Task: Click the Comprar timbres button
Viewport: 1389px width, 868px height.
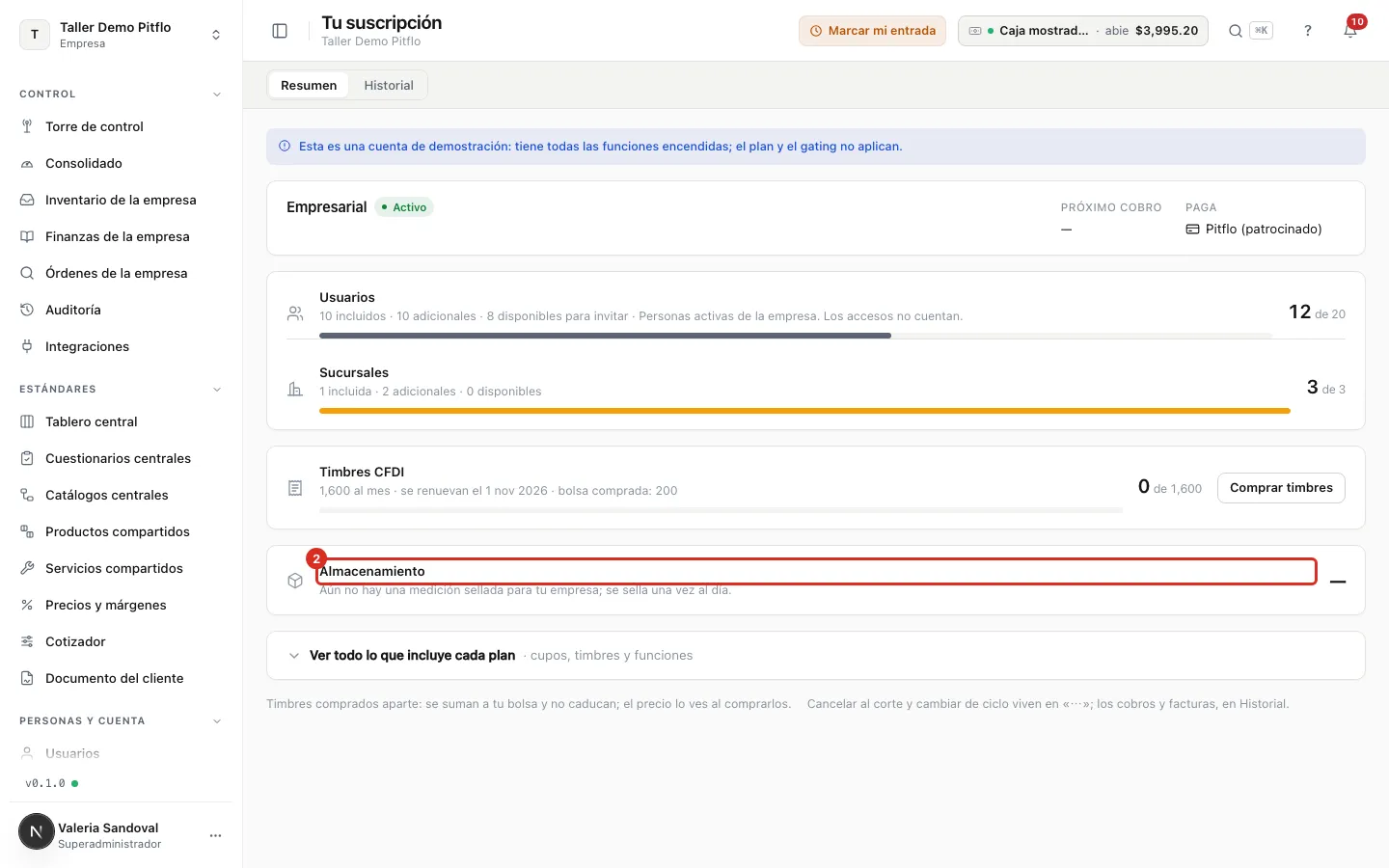Action: (x=1281, y=488)
